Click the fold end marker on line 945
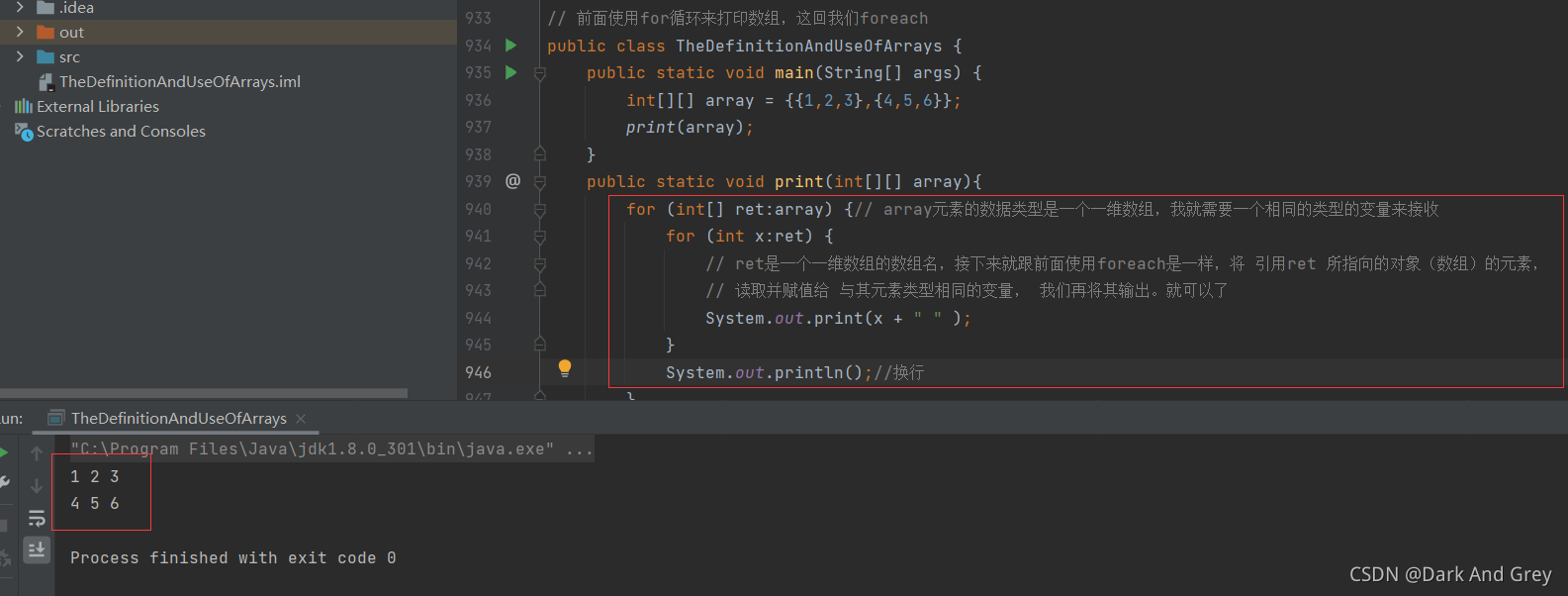This screenshot has height=596, width=1568. [540, 344]
